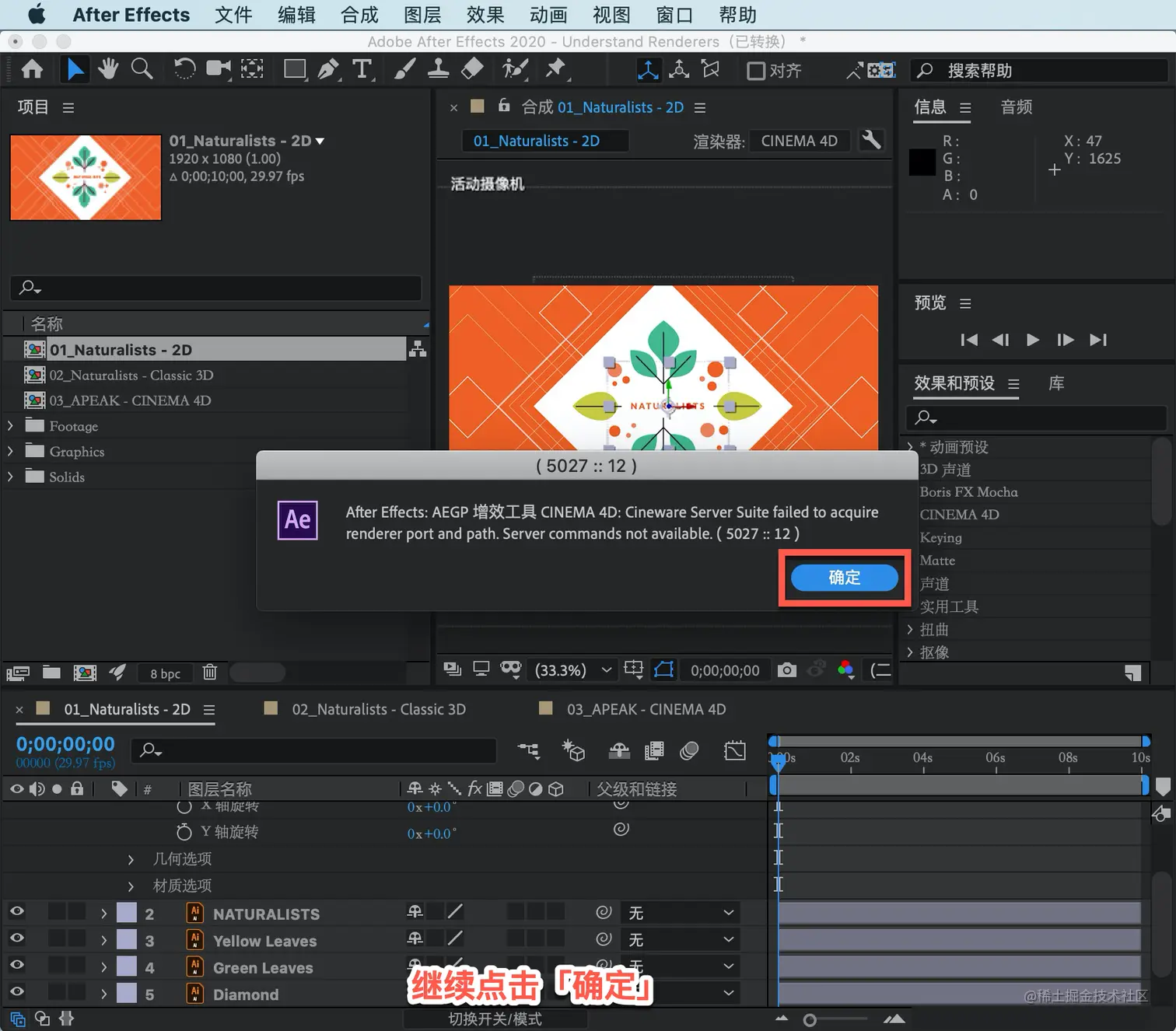The image size is (1176, 1031).
Task: Open Interpret Footage in Project panel
Action: (x=18, y=673)
